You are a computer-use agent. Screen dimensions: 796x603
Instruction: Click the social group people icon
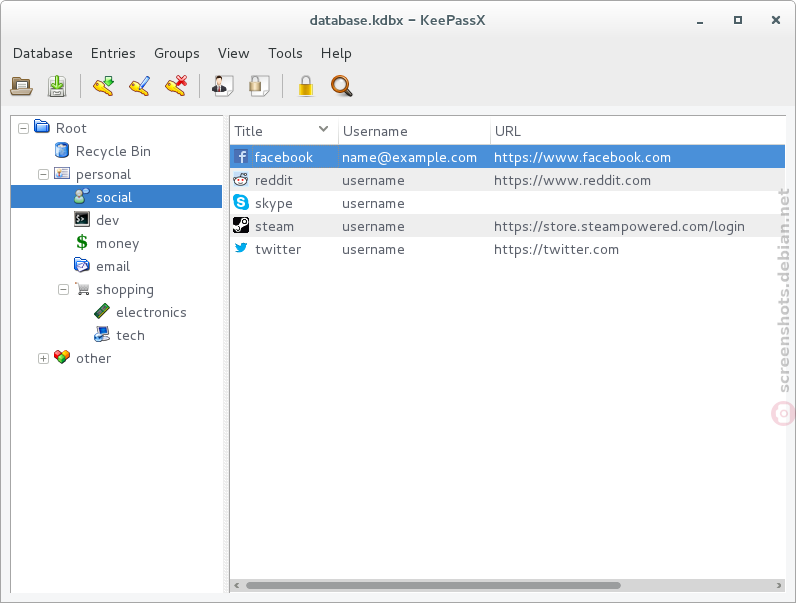[82, 196]
